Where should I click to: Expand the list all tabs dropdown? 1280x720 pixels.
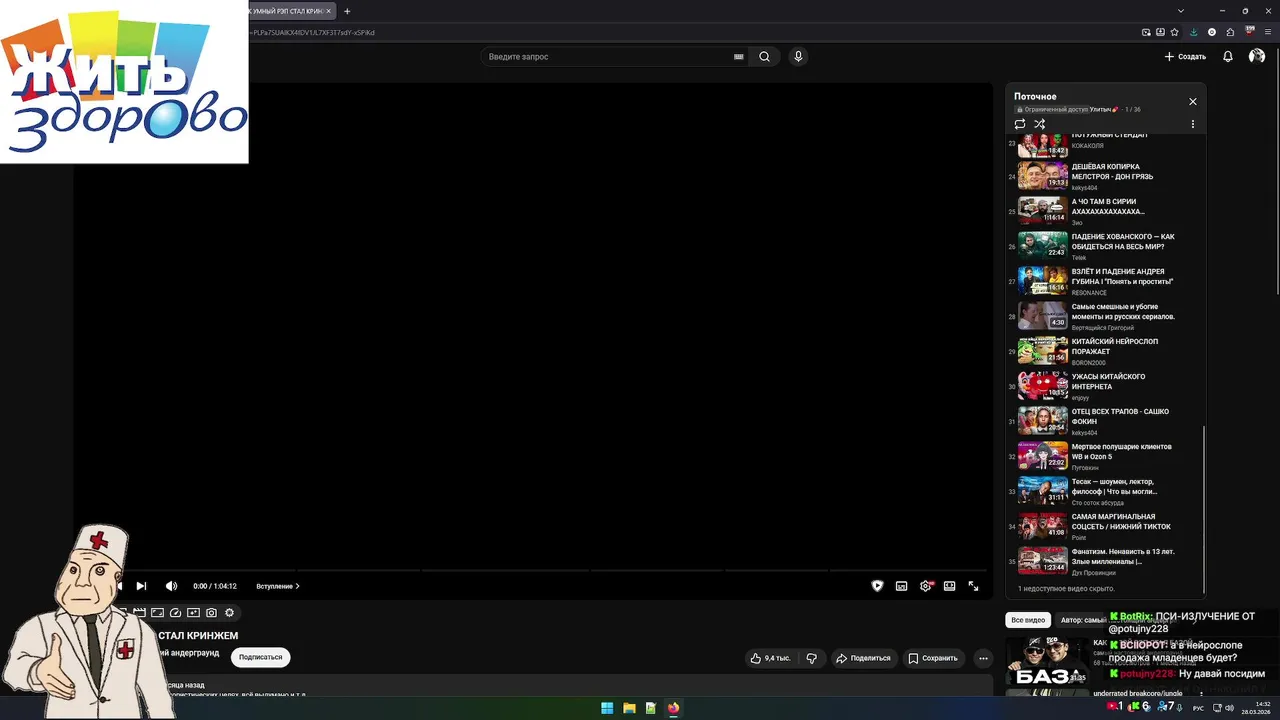pos(1181,11)
